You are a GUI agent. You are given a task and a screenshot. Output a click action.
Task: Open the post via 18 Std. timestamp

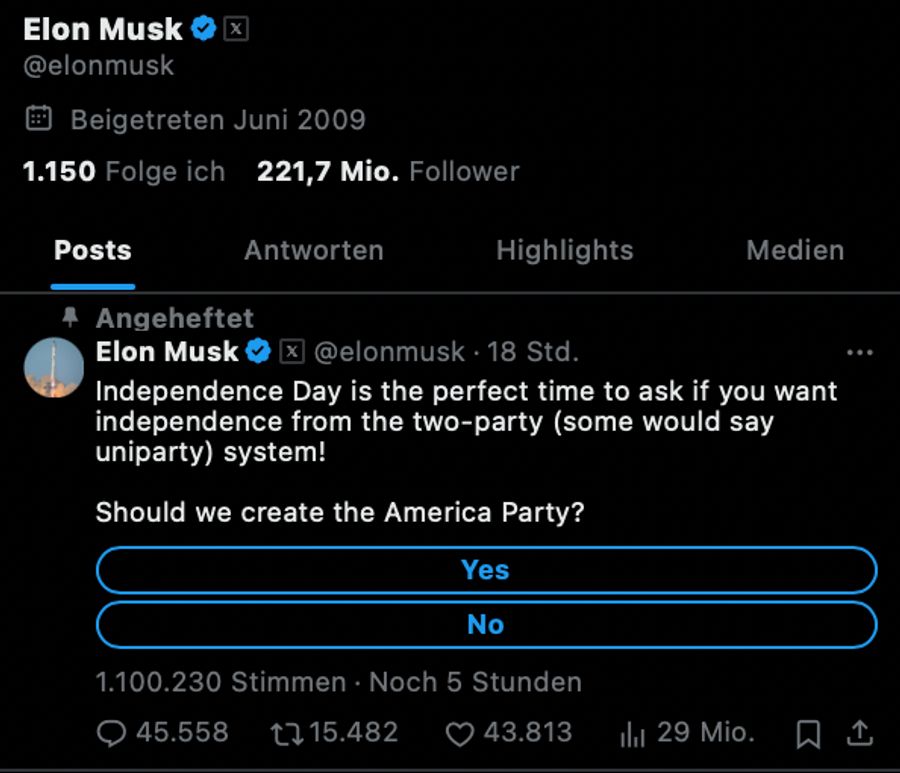(533, 352)
